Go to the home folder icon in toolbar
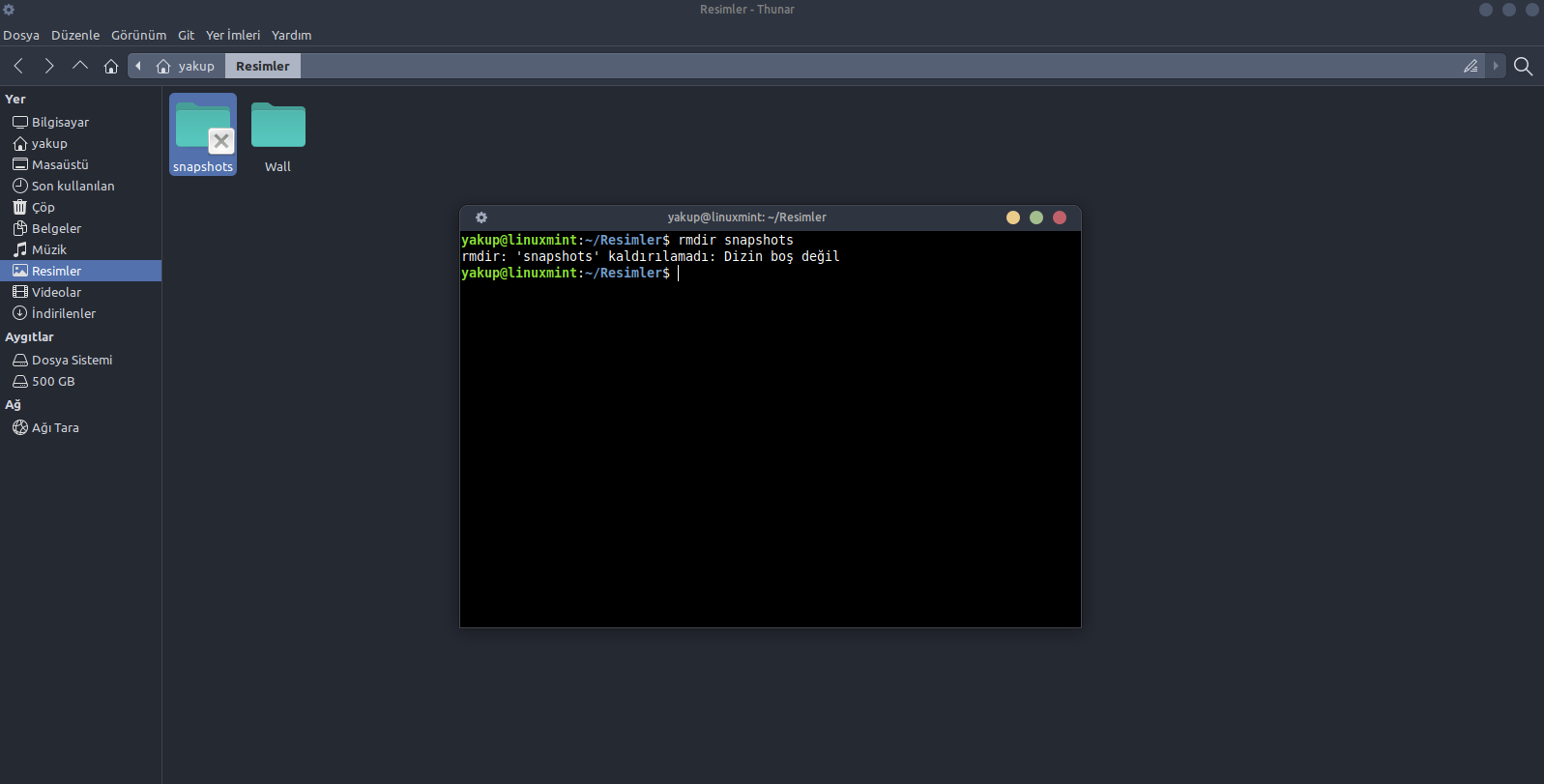Image resolution: width=1544 pixels, height=784 pixels. 111,66
